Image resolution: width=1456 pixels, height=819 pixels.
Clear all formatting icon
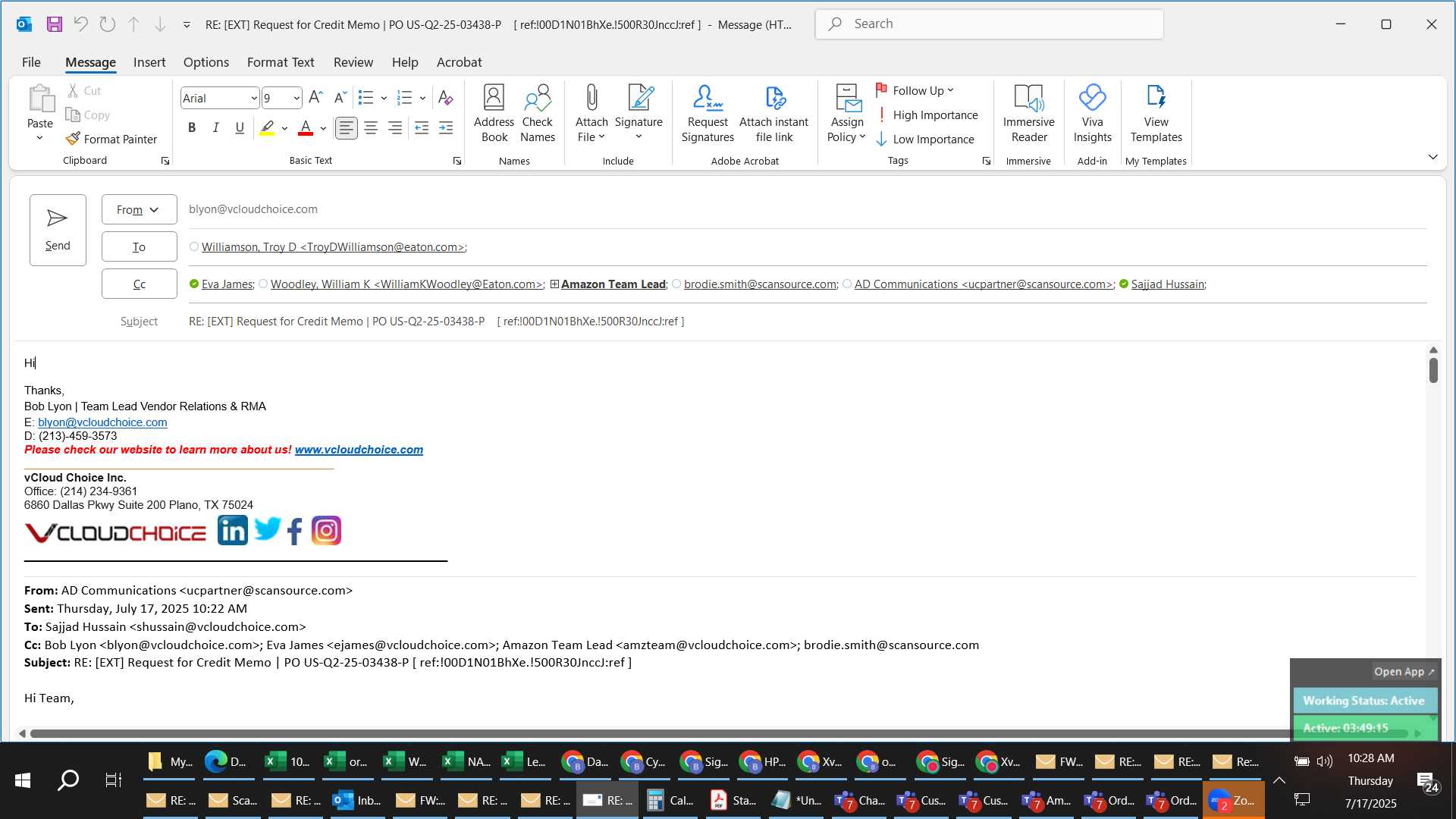click(446, 97)
